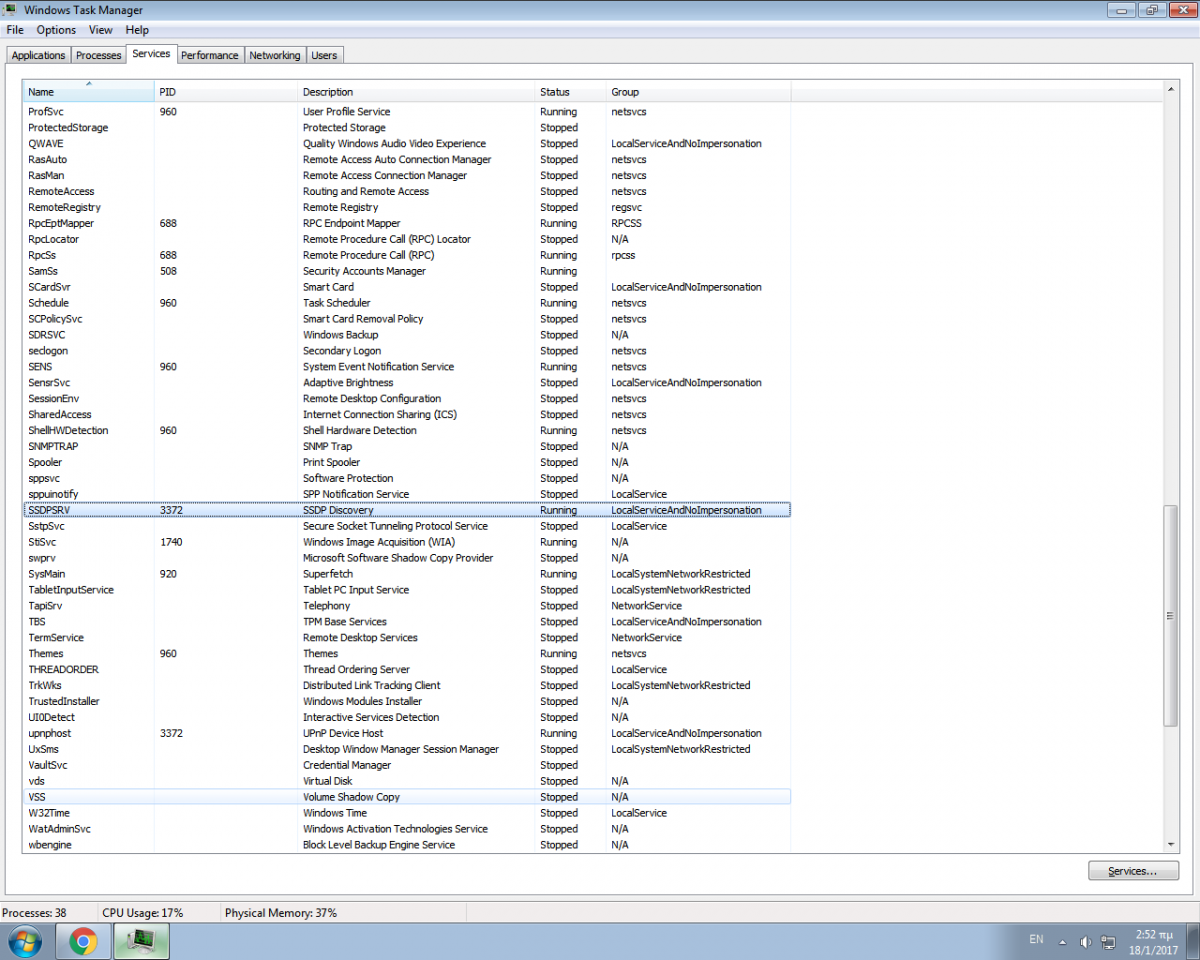The height and width of the screenshot is (960, 1200).
Task: Click the Processes: 38 status entry
Action: [35, 913]
